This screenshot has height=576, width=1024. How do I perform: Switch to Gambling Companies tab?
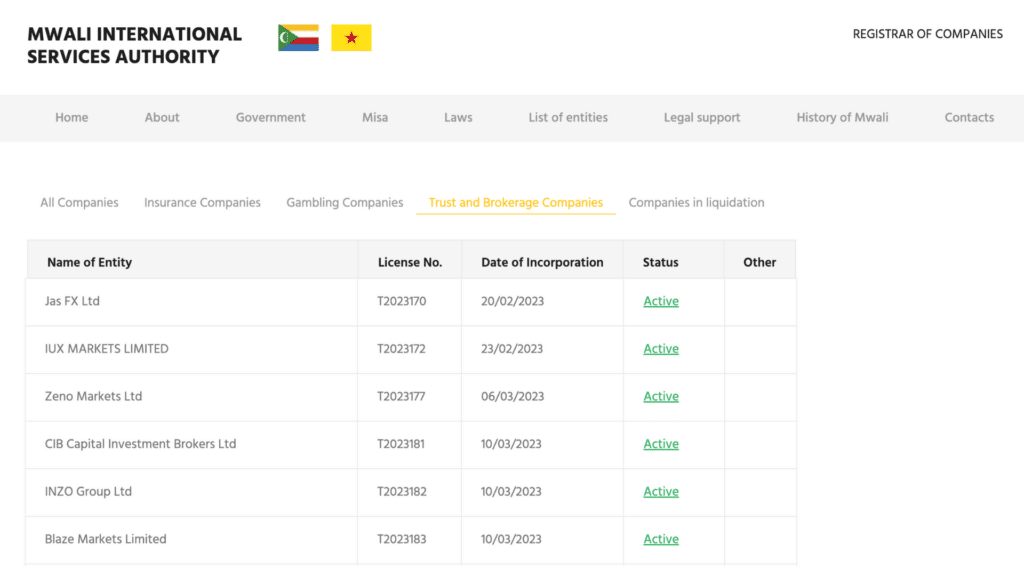[345, 202]
